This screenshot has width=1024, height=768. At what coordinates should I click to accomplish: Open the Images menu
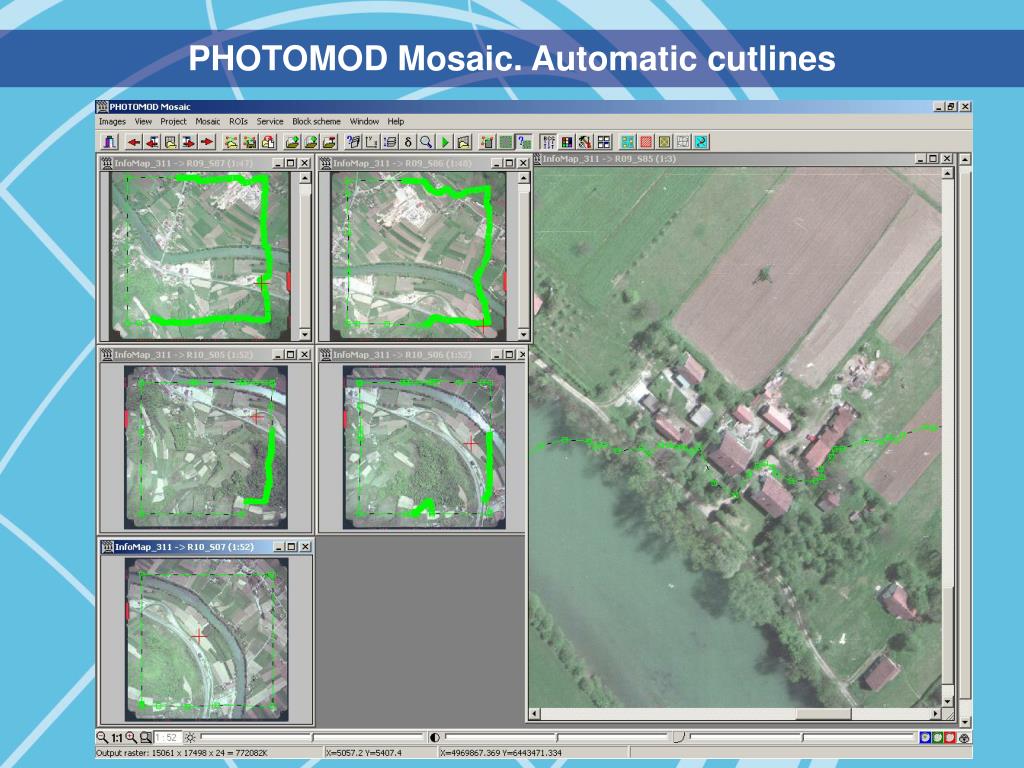pos(112,121)
